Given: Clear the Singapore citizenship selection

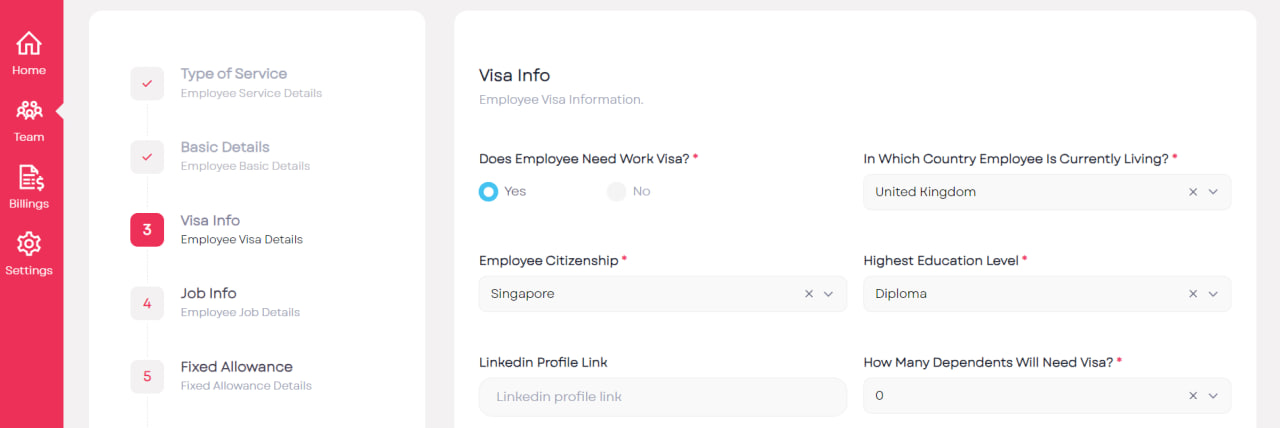Looking at the screenshot, I should [809, 294].
